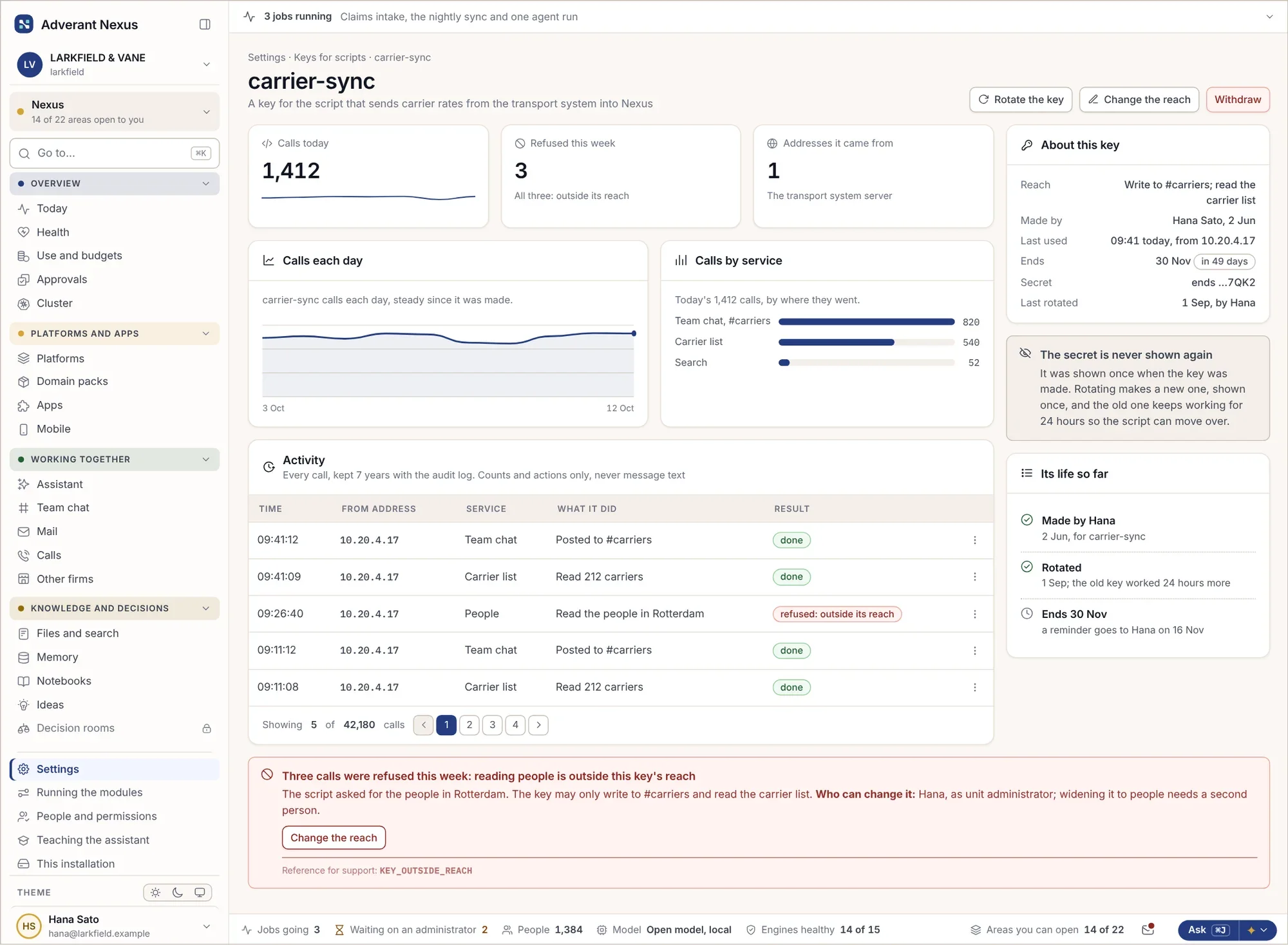Open the Hana Sato account menu

(115, 926)
